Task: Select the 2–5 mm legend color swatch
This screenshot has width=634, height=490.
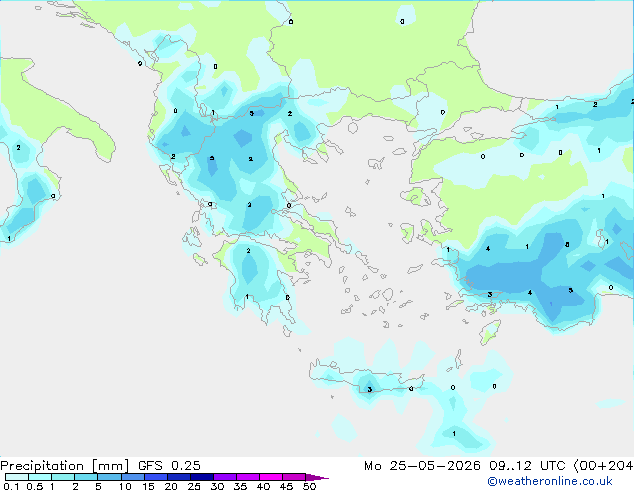Action: [x=86, y=477]
